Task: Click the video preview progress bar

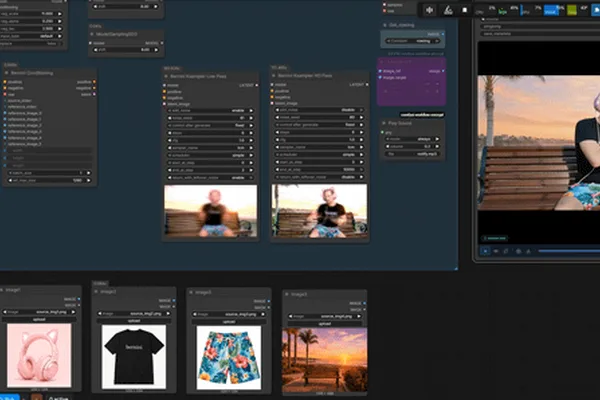Action: click(x=569, y=251)
